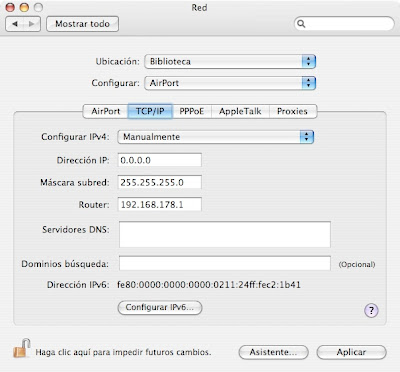Open the Asistente button

coord(273,352)
